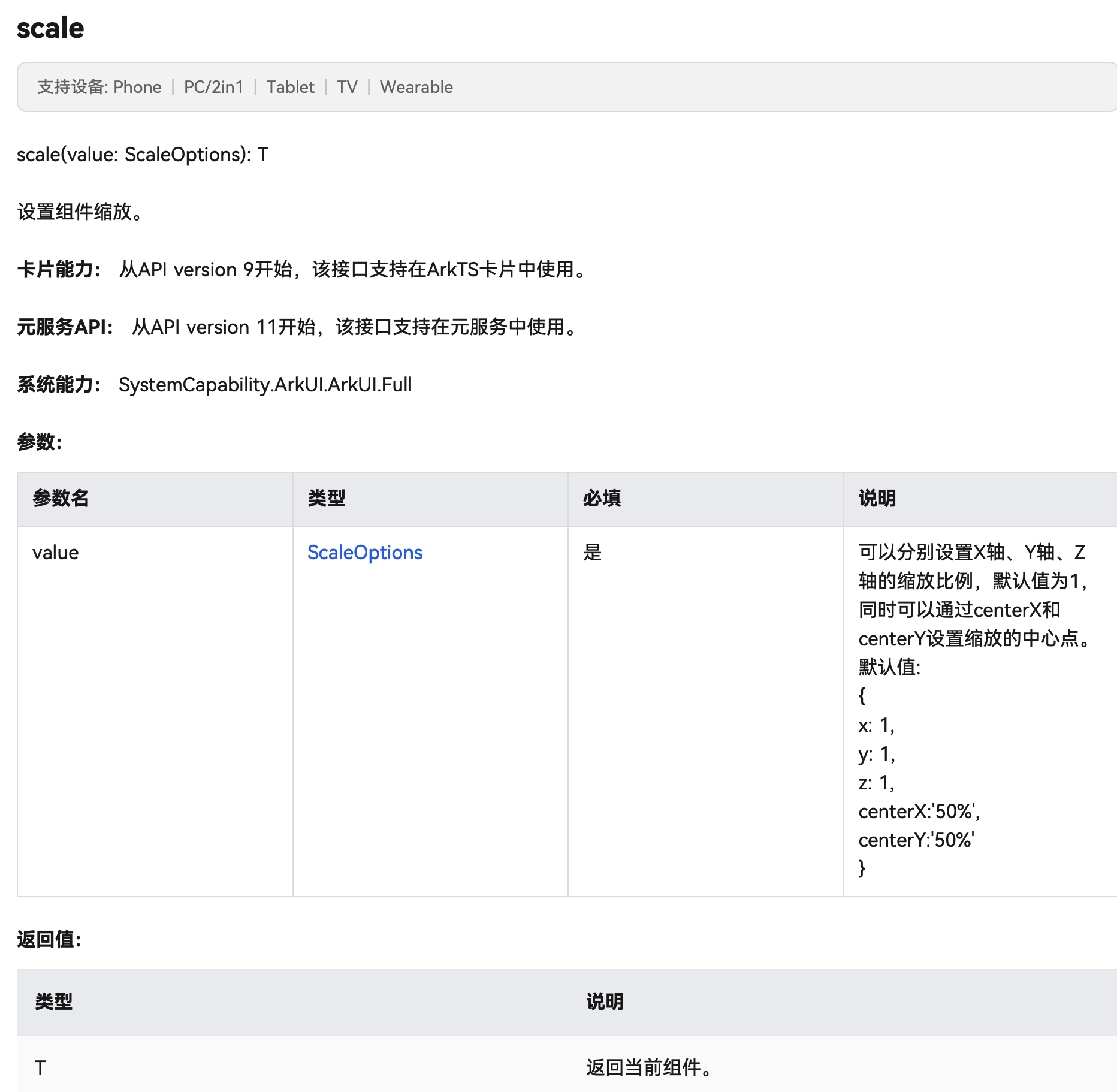Screen dimensions: 1117x1092
Task: Click the scale(value: ScaleOptions): T signature
Action: pyautogui.click(x=143, y=155)
